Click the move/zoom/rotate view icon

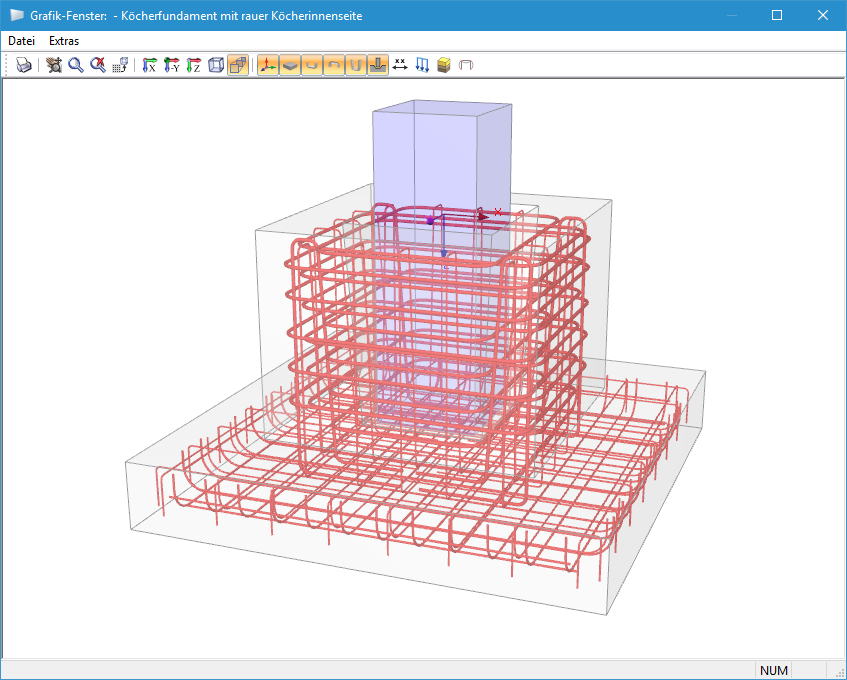click(54, 65)
